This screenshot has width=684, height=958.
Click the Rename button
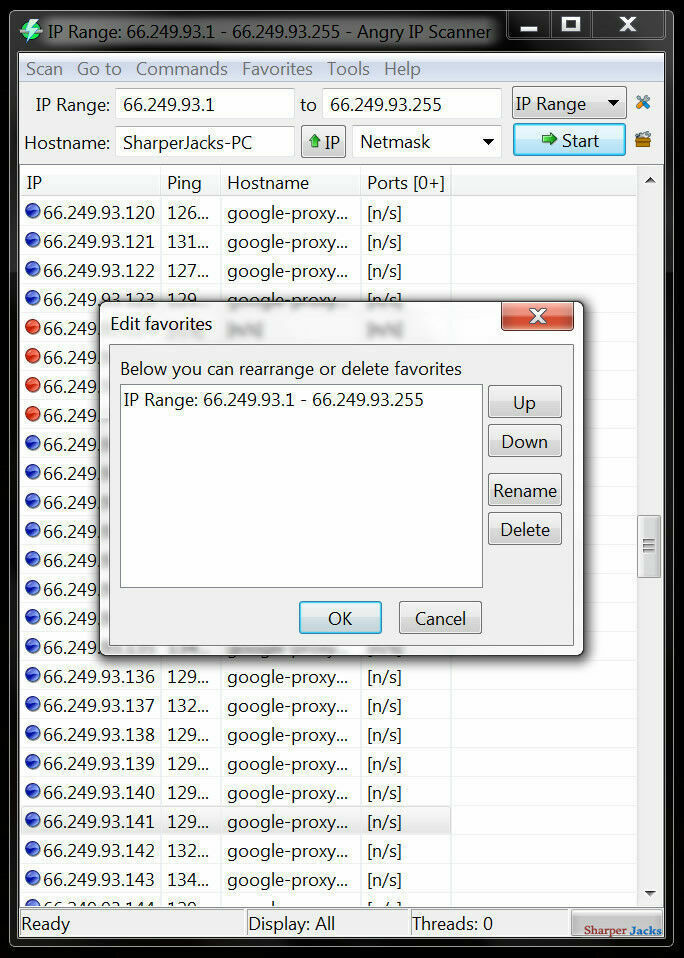point(525,490)
